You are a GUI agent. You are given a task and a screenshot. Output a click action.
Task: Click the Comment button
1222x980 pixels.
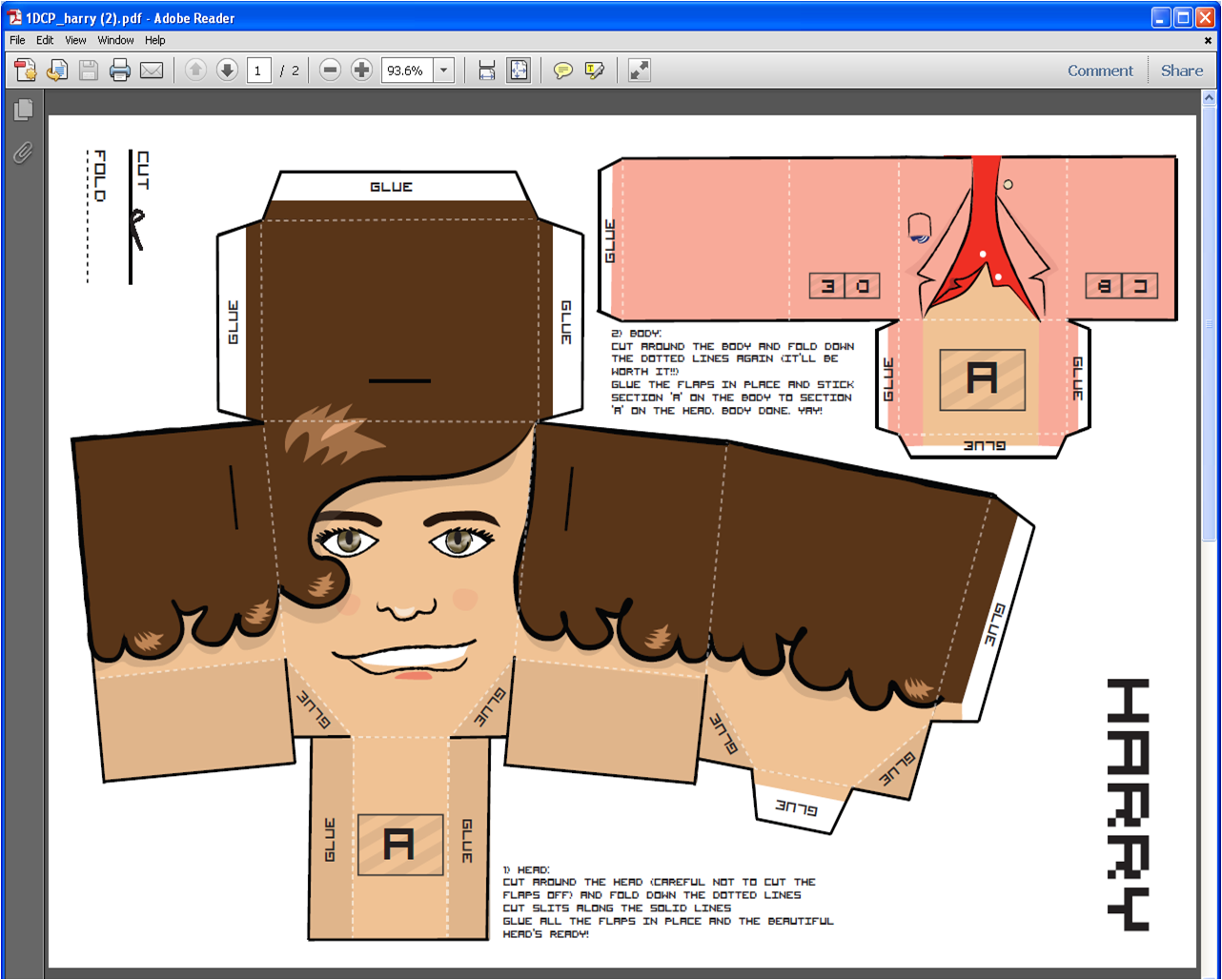(1100, 70)
